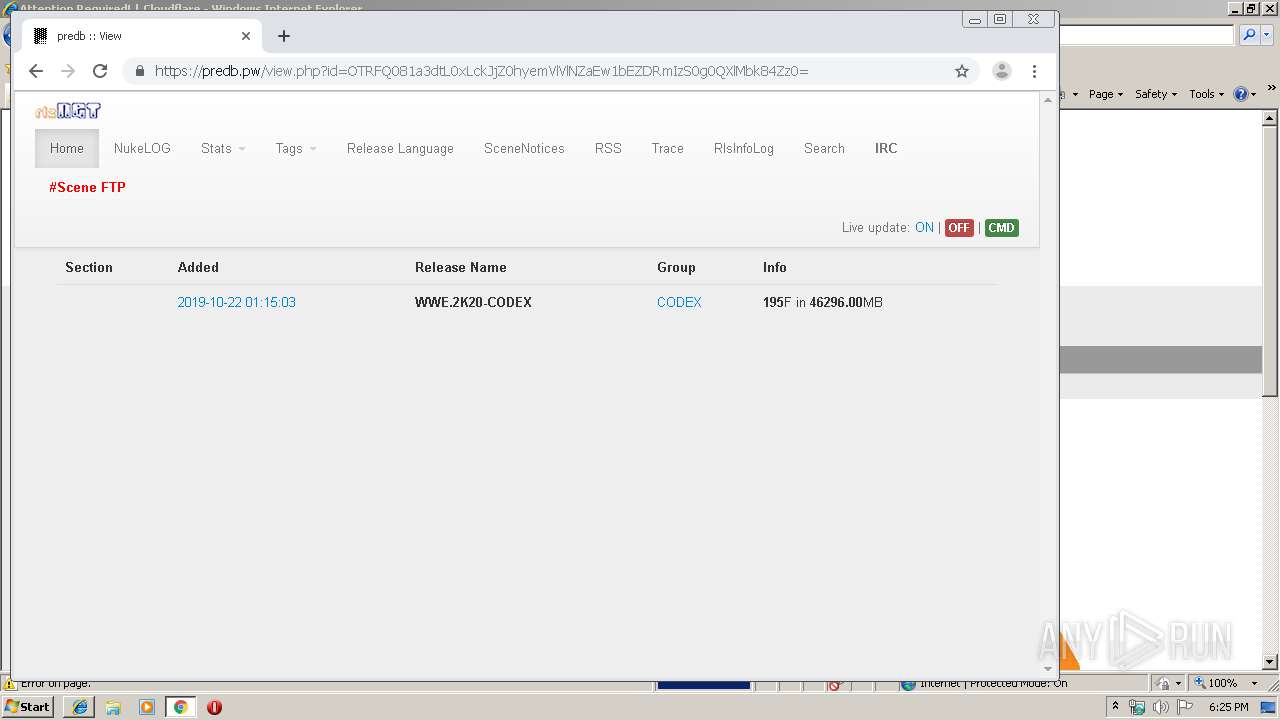
Task: Click the 46296.00MB info text
Action: [846, 302]
